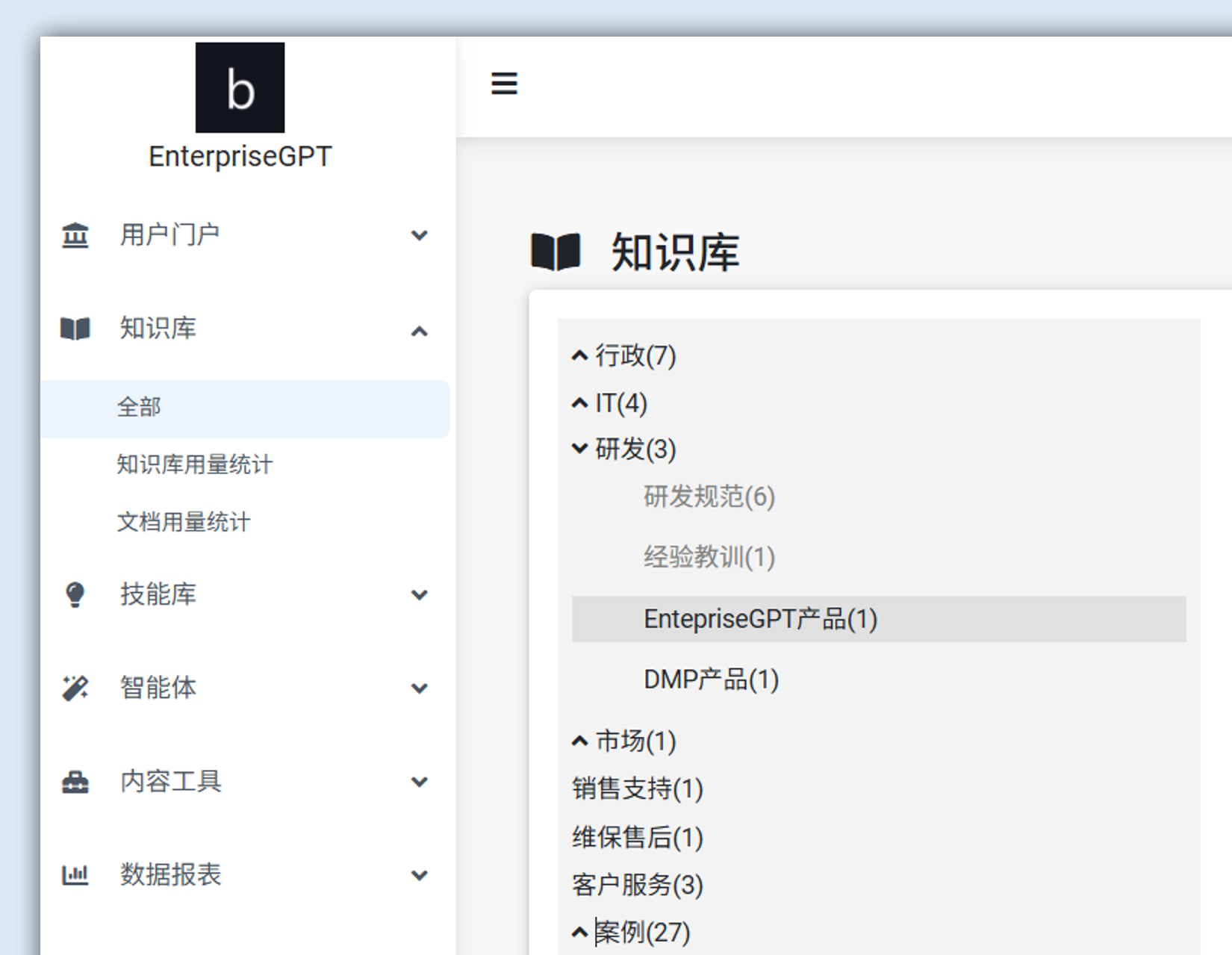Click the 用户门户 bank icon
Viewport: 1232px width, 955px height.
pos(75,235)
